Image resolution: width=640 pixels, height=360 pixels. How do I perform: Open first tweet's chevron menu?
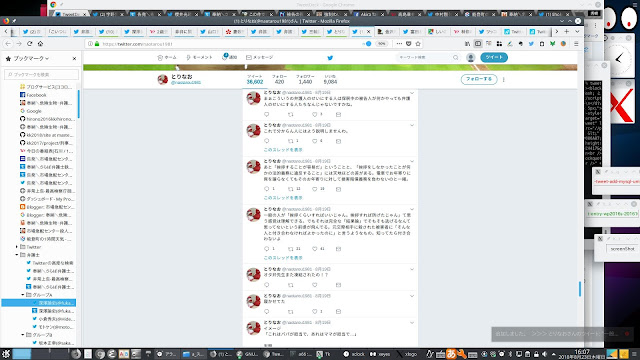coord(412,93)
